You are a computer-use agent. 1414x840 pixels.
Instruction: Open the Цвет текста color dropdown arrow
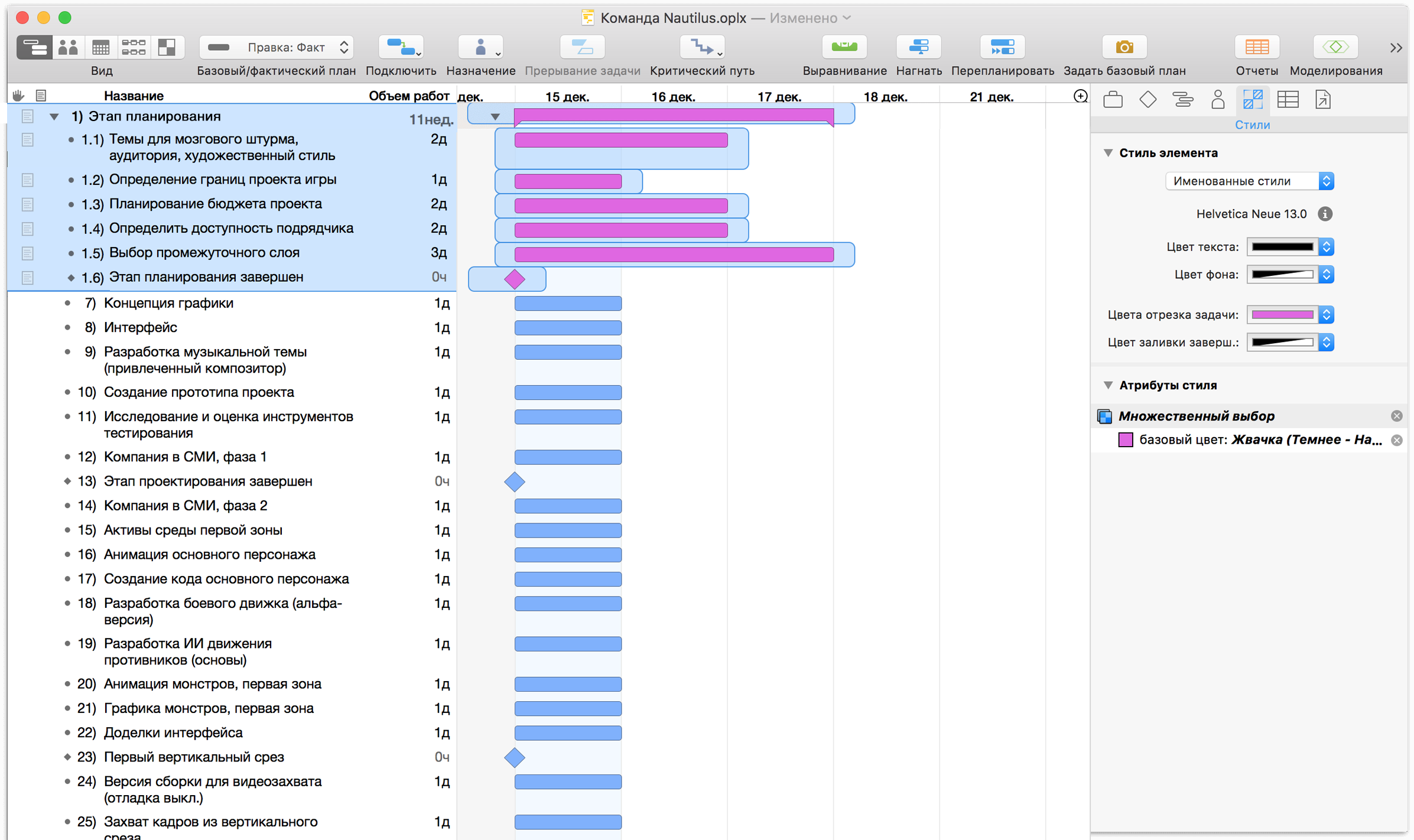tap(1326, 247)
